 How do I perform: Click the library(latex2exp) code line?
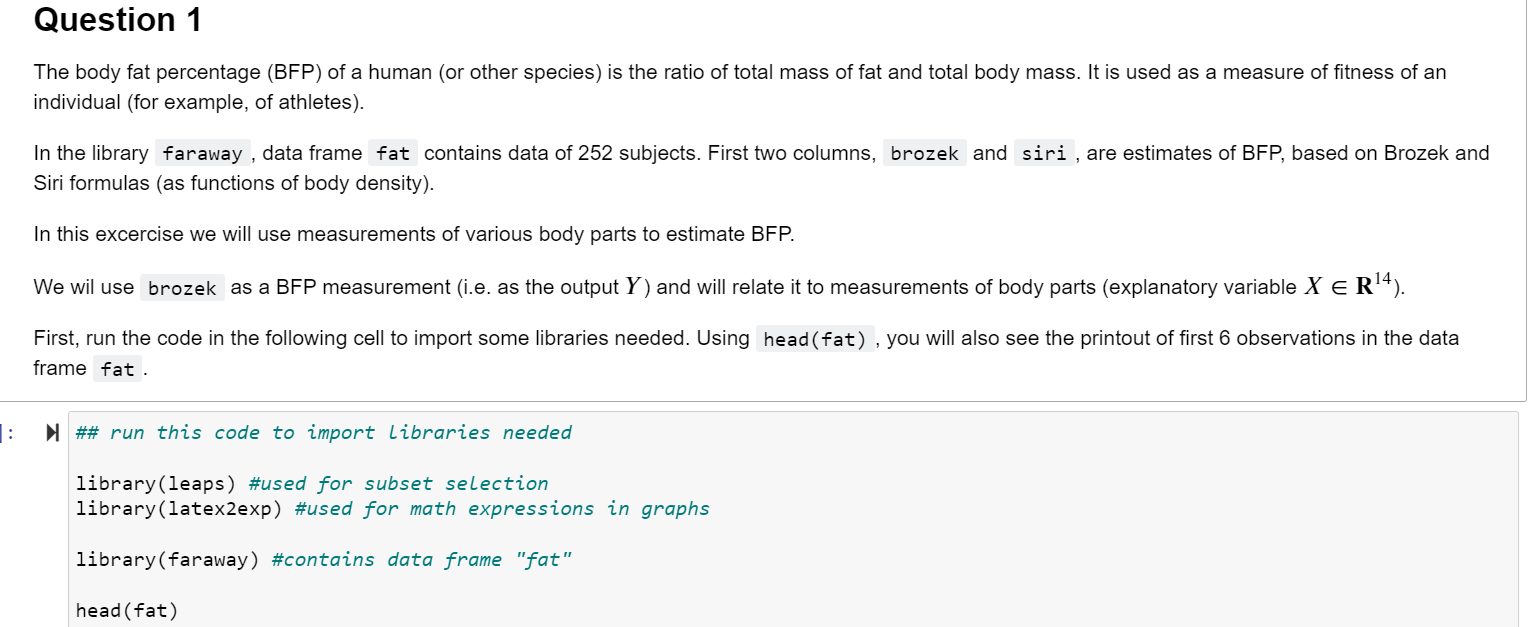point(178,509)
